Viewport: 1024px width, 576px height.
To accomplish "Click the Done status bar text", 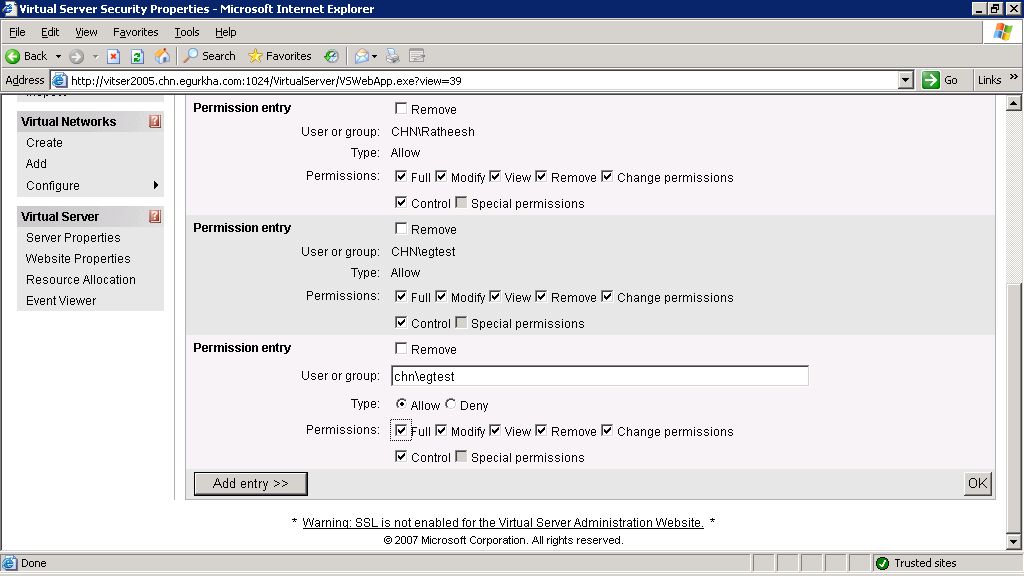I will 33,563.
